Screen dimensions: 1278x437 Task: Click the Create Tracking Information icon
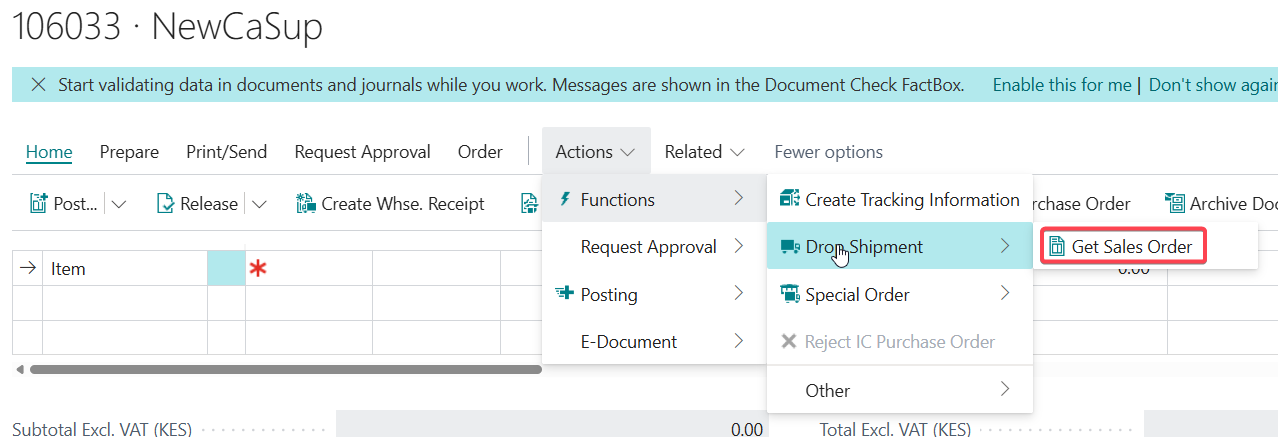point(789,200)
